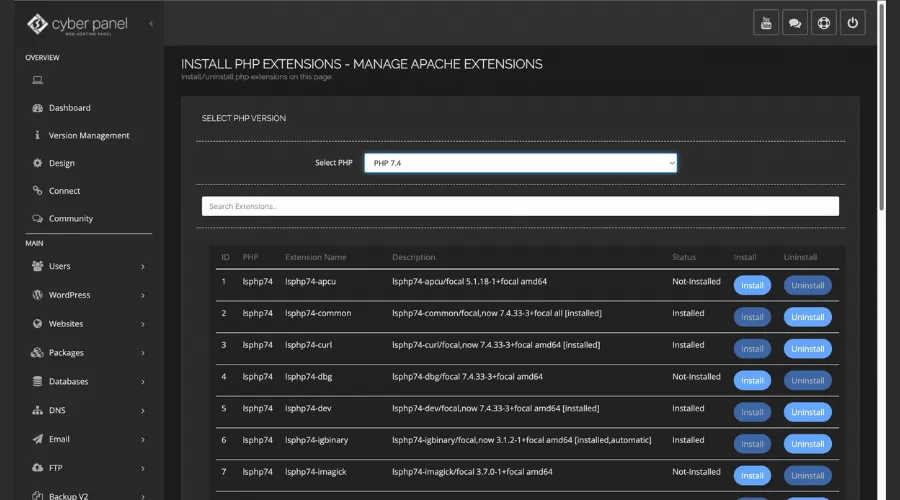
Task: Click the FTP cloud upload icon
Action: pos(37,468)
